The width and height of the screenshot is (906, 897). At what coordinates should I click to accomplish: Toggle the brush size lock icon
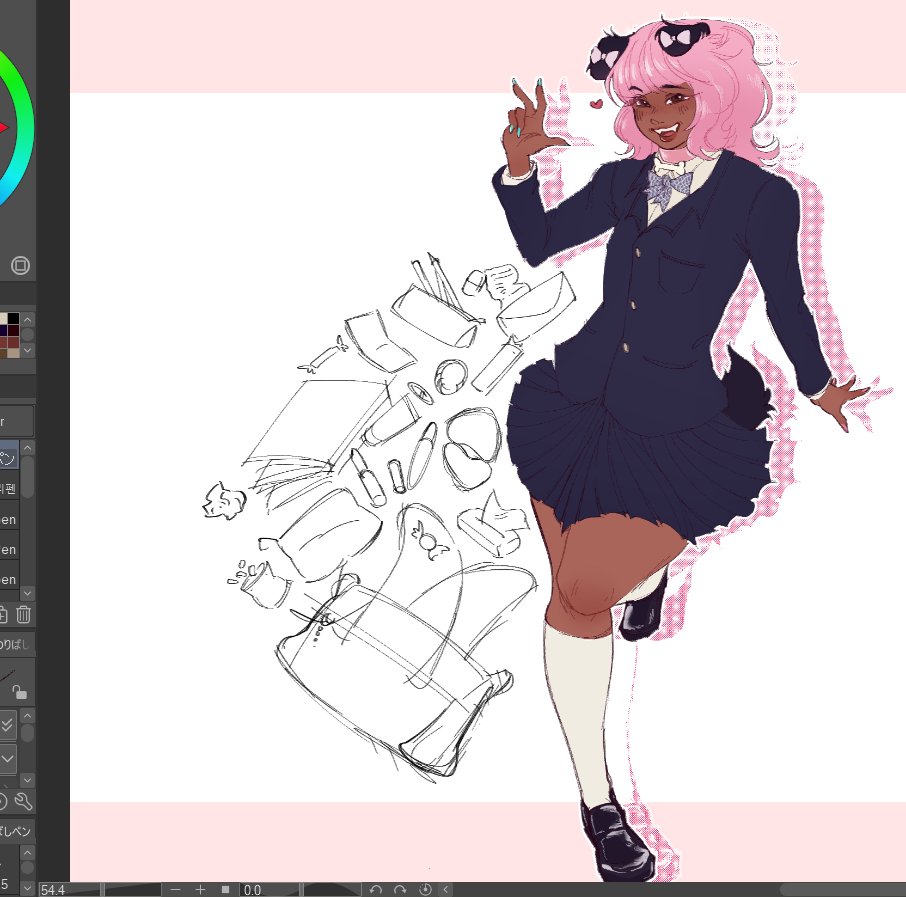click(x=19, y=692)
